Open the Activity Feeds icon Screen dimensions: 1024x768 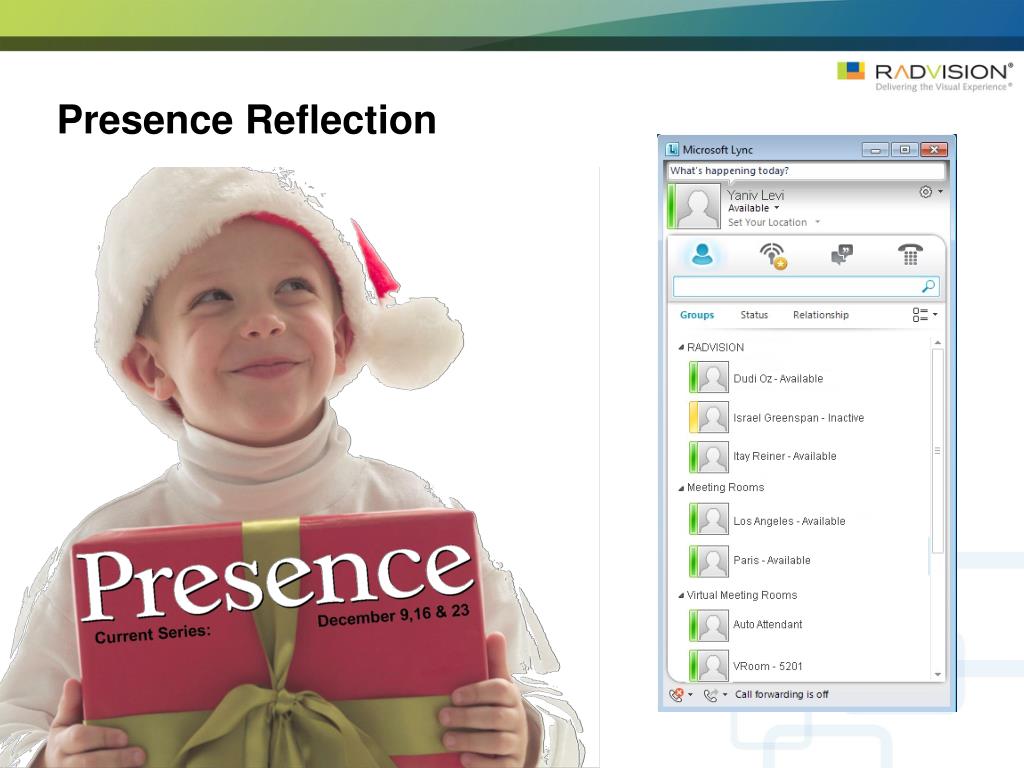(774, 255)
